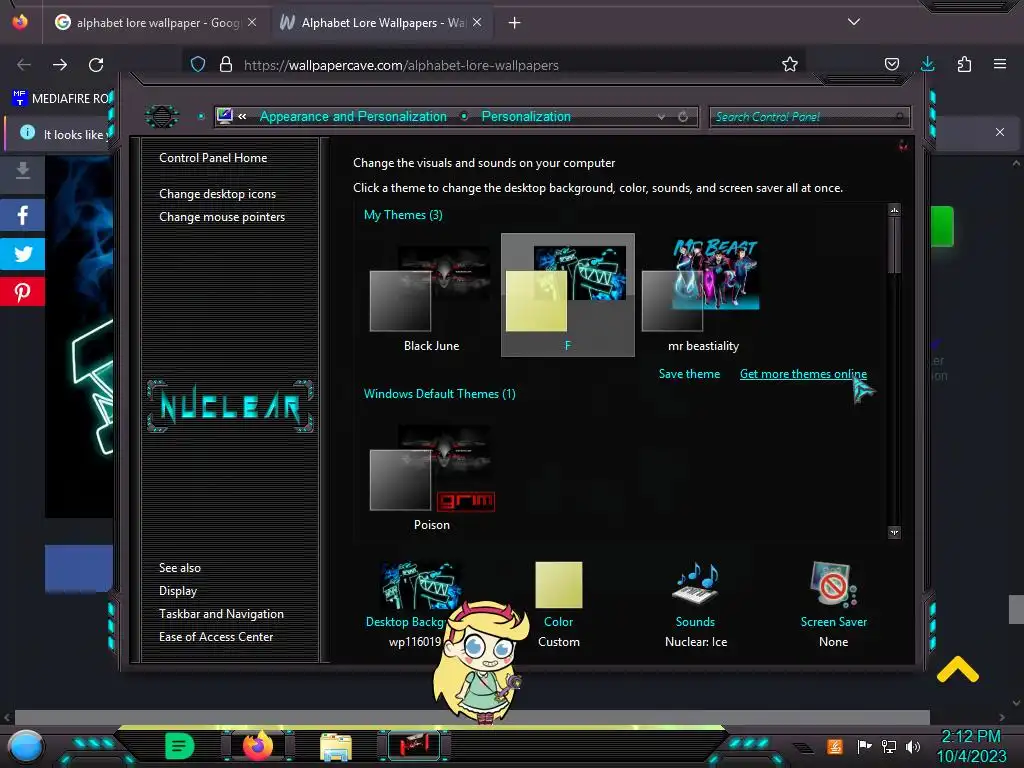The height and width of the screenshot is (768, 1024).
Task: Open Firefox extensions icon
Action: tap(964, 64)
